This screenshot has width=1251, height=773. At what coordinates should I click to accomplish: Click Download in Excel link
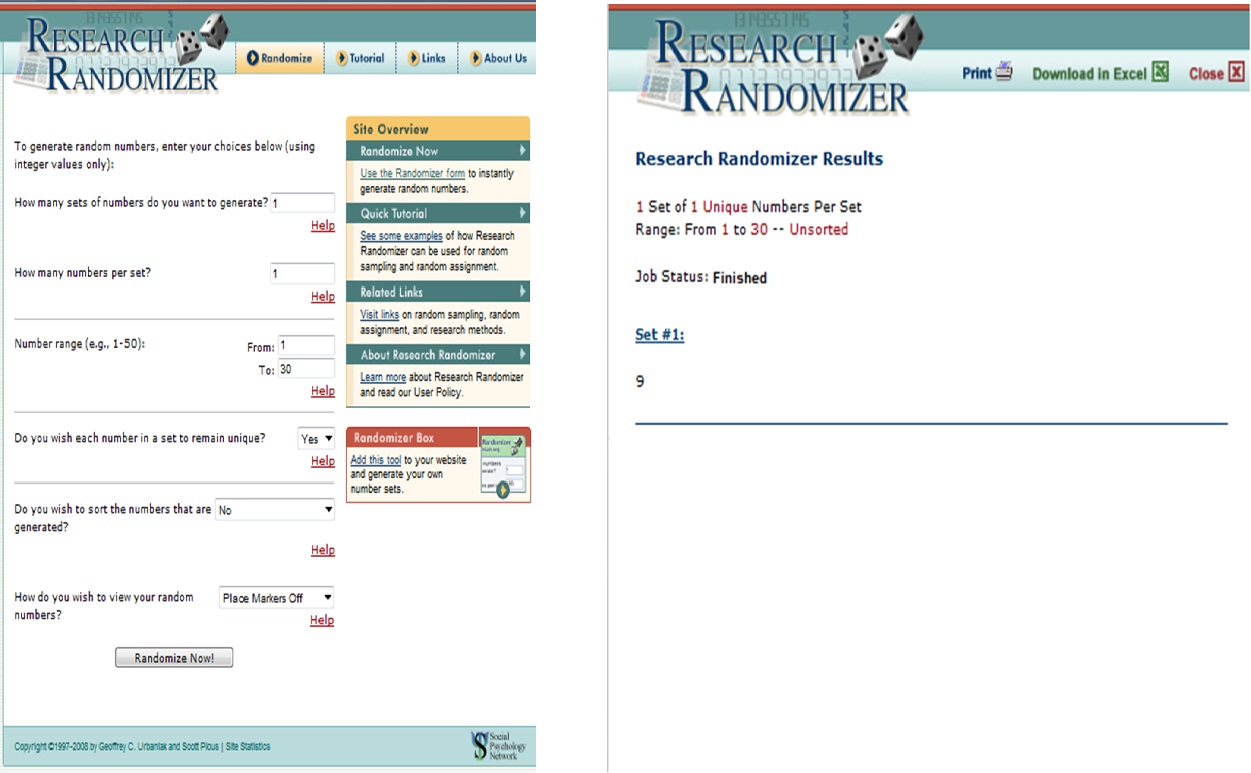[1089, 73]
